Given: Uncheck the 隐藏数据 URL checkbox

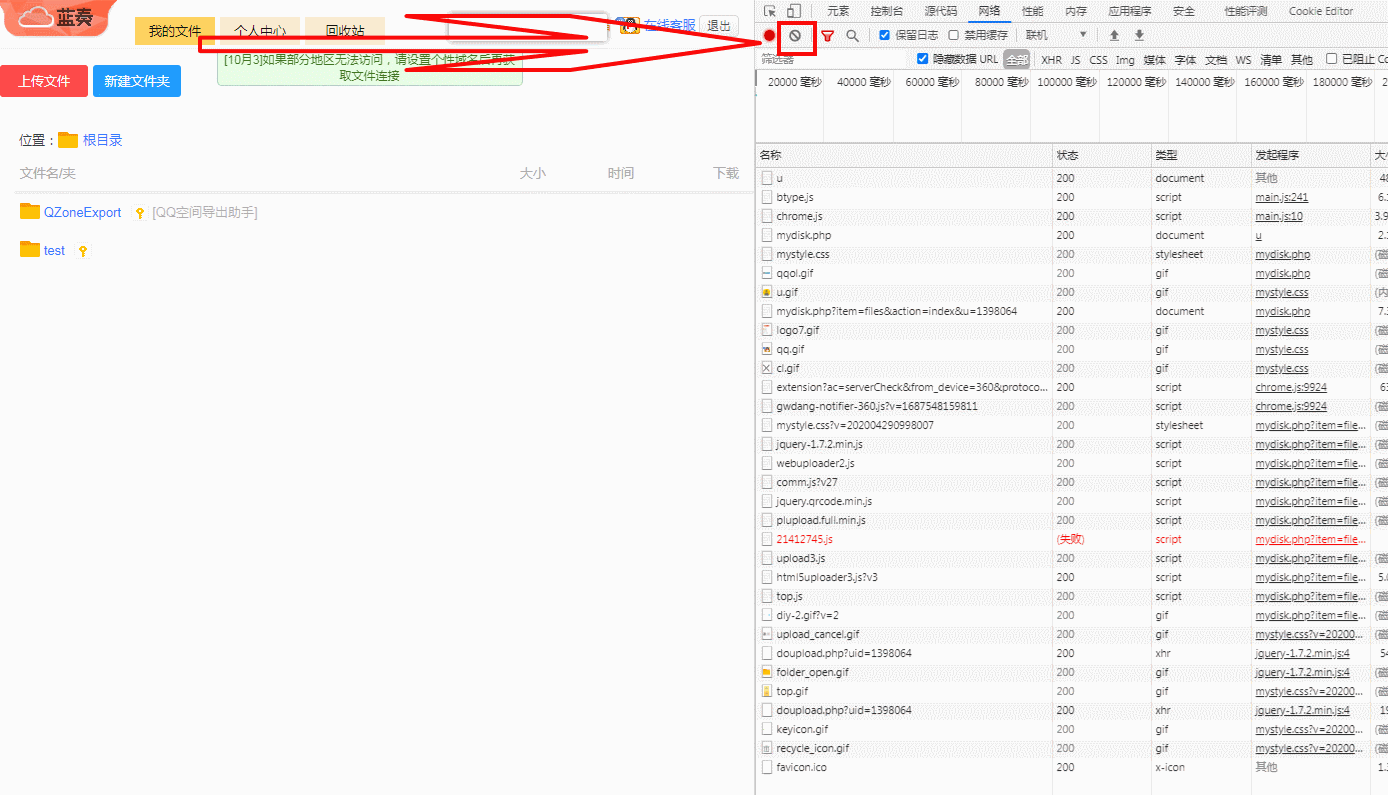Looking at the screenshot, I should pos(923,59).
